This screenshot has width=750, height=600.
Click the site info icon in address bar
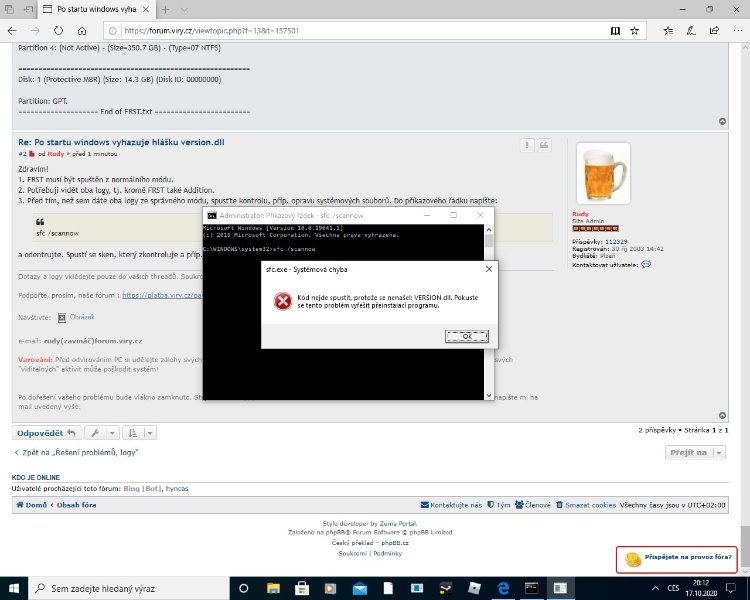point(112,31)
